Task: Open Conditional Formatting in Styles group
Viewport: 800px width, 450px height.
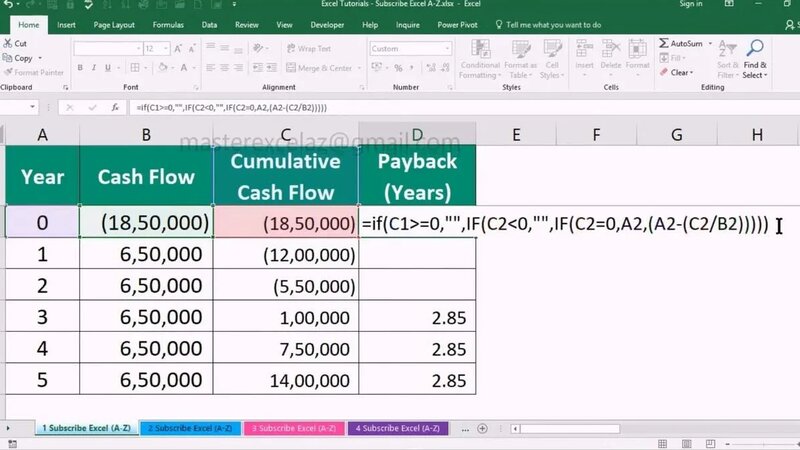Action: coord(480,59)
